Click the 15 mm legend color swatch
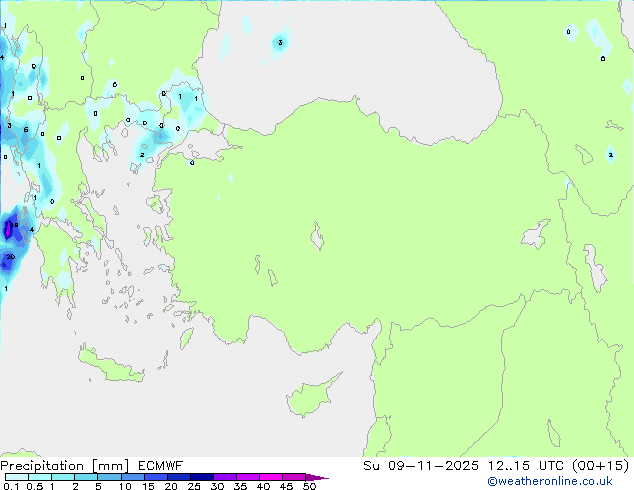Image resolution: width=634 pixels, height=490 pixels. [x=155, y=477]
